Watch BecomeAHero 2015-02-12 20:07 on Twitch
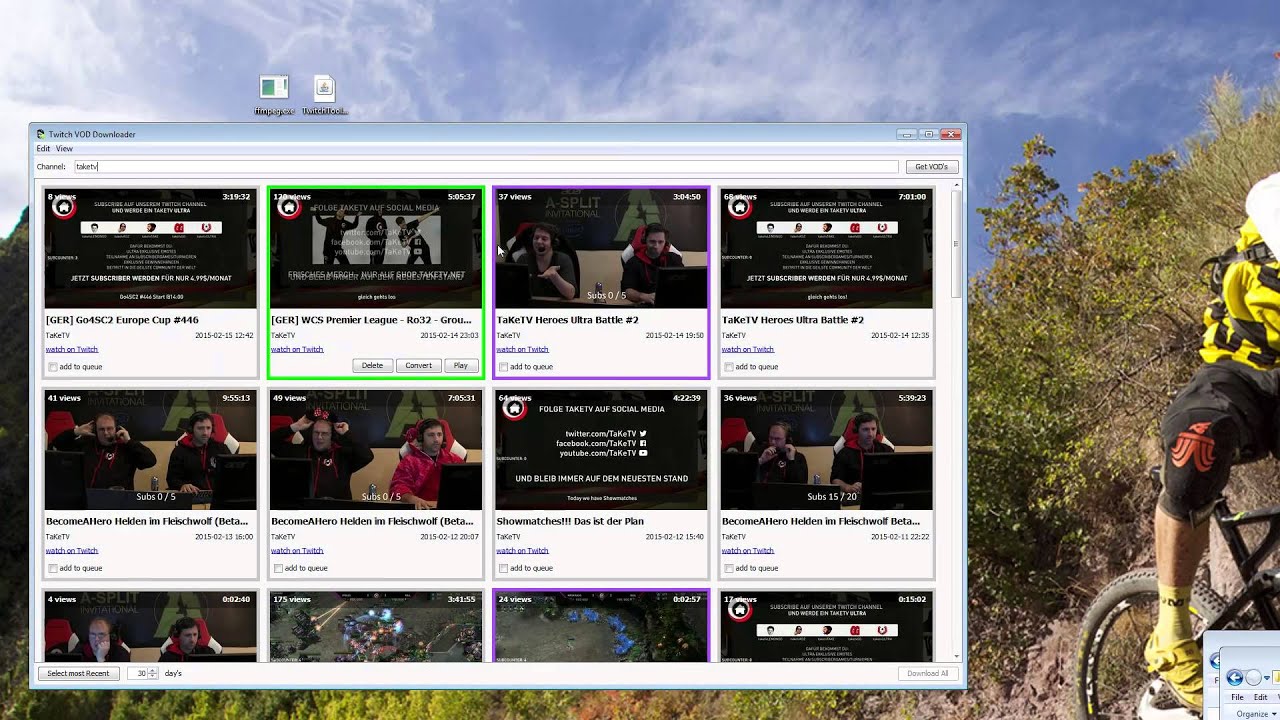1280x720 pixels. pos(297,550)
